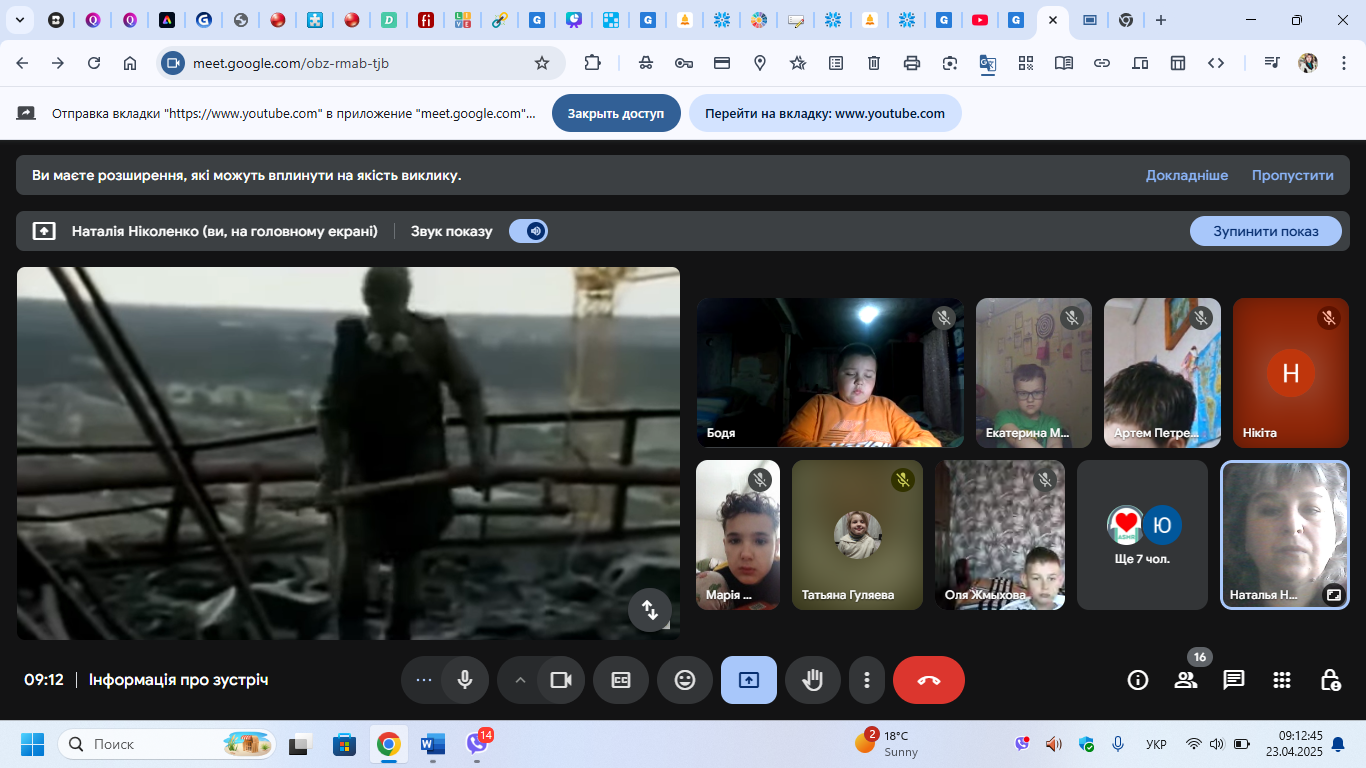
Task: Open host controls lock icon
Action: pyautogui.click(x=1330, y=680)
